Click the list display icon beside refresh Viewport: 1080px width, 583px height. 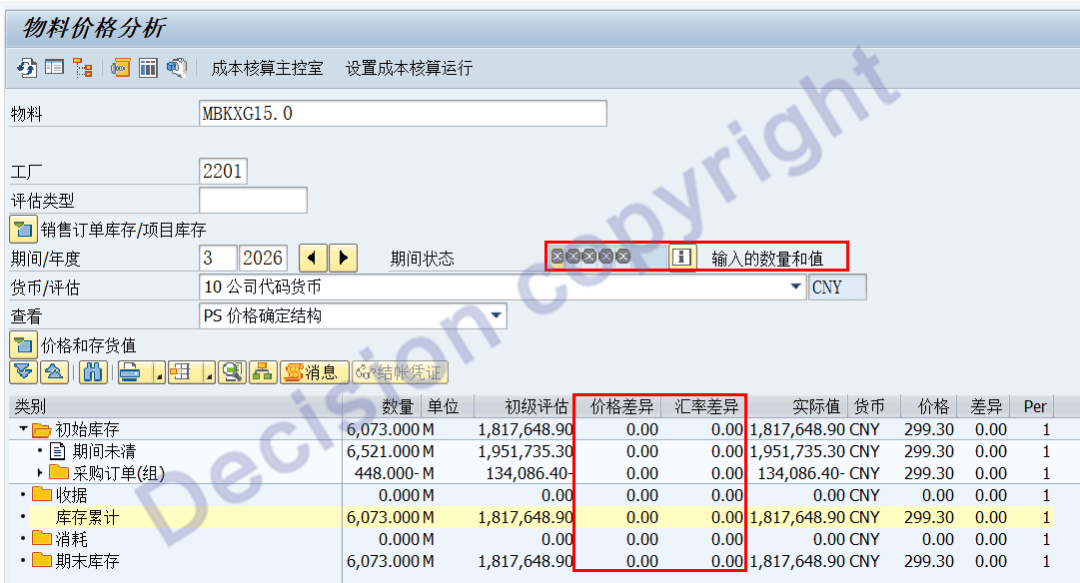click(54, 68)
